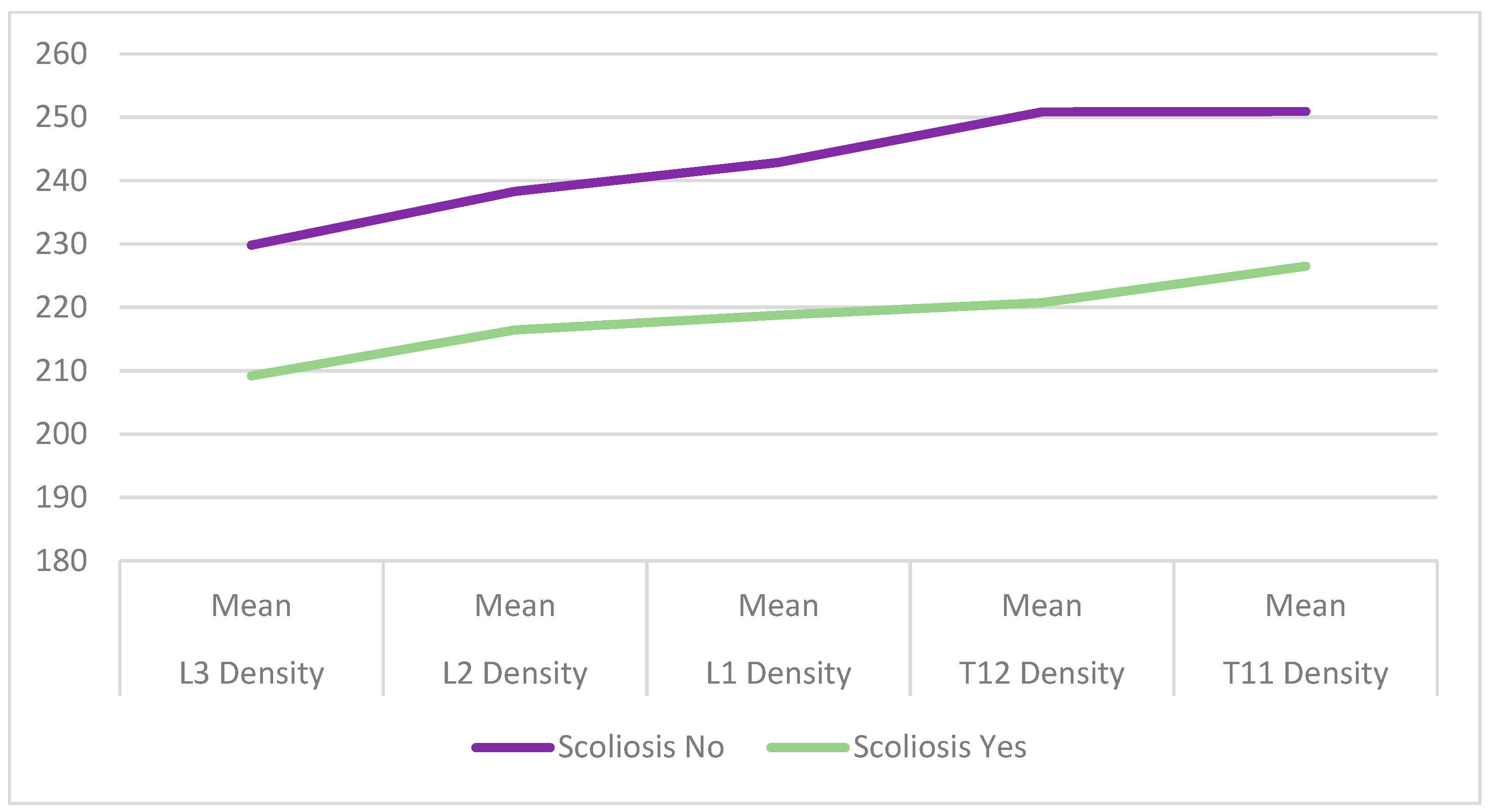Viewport: 1489px width, 812px height.
Task: Click the green Scoliosis Yes legend swatch
Action: coord(807,747)
